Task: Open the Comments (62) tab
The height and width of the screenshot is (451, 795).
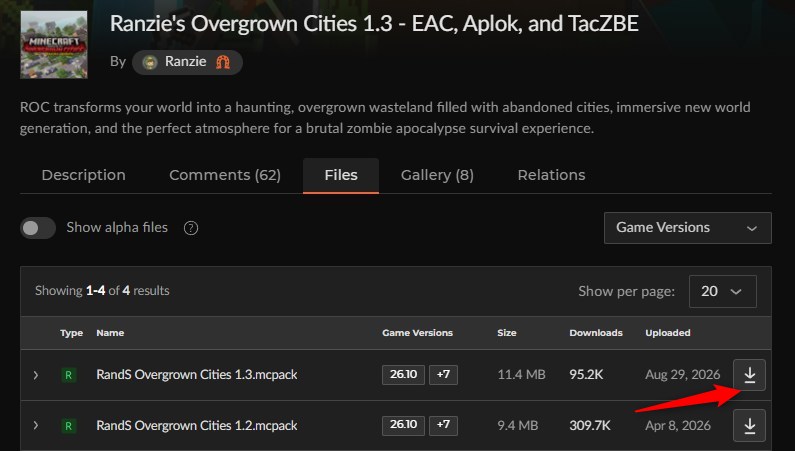Action: pyautogui.click(x=225, y=175)
